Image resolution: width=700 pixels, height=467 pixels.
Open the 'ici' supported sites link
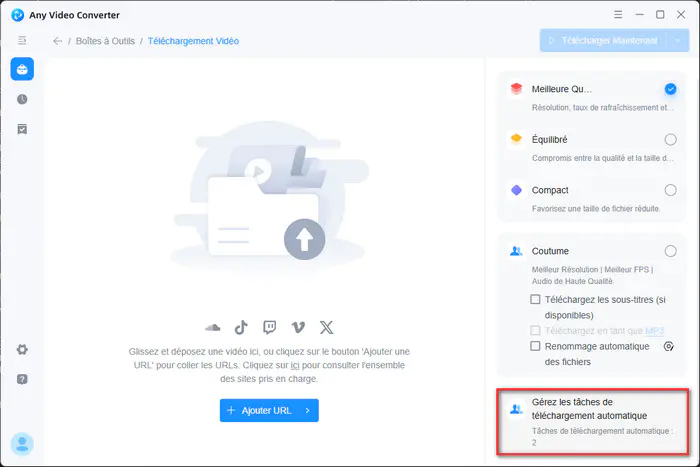(295, 365)
